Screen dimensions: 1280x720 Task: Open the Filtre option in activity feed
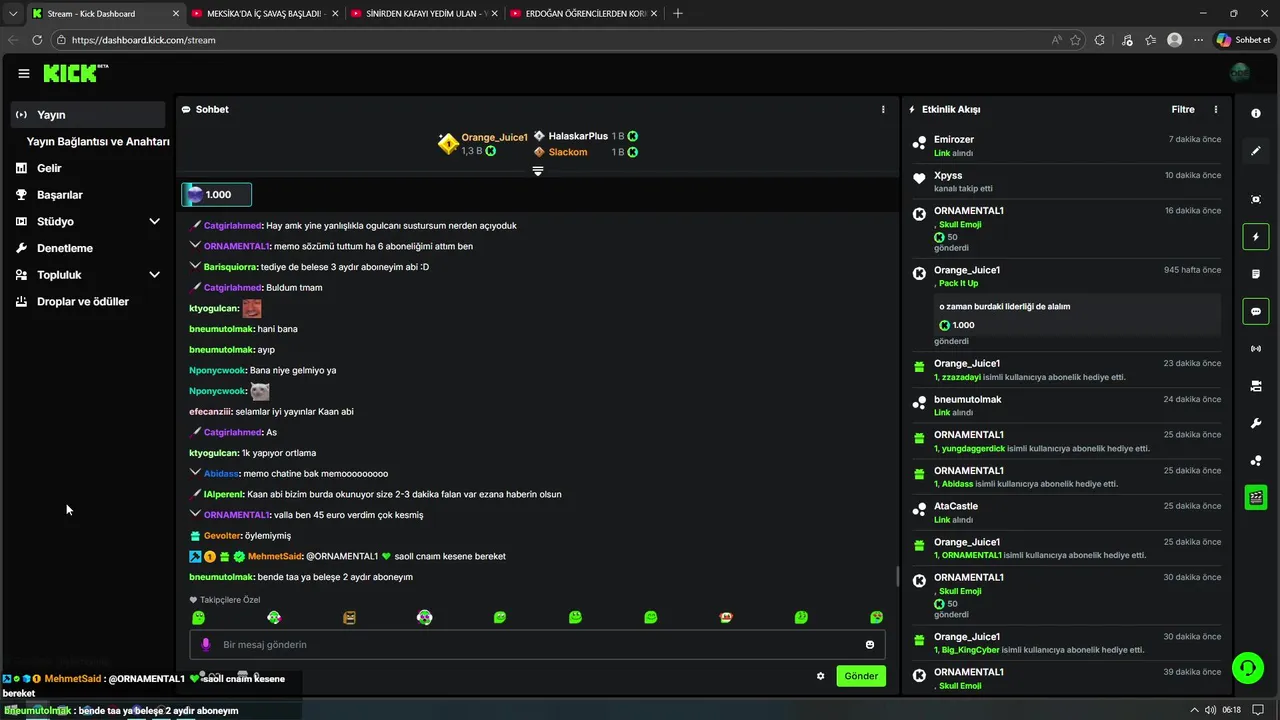[1183, 109]
